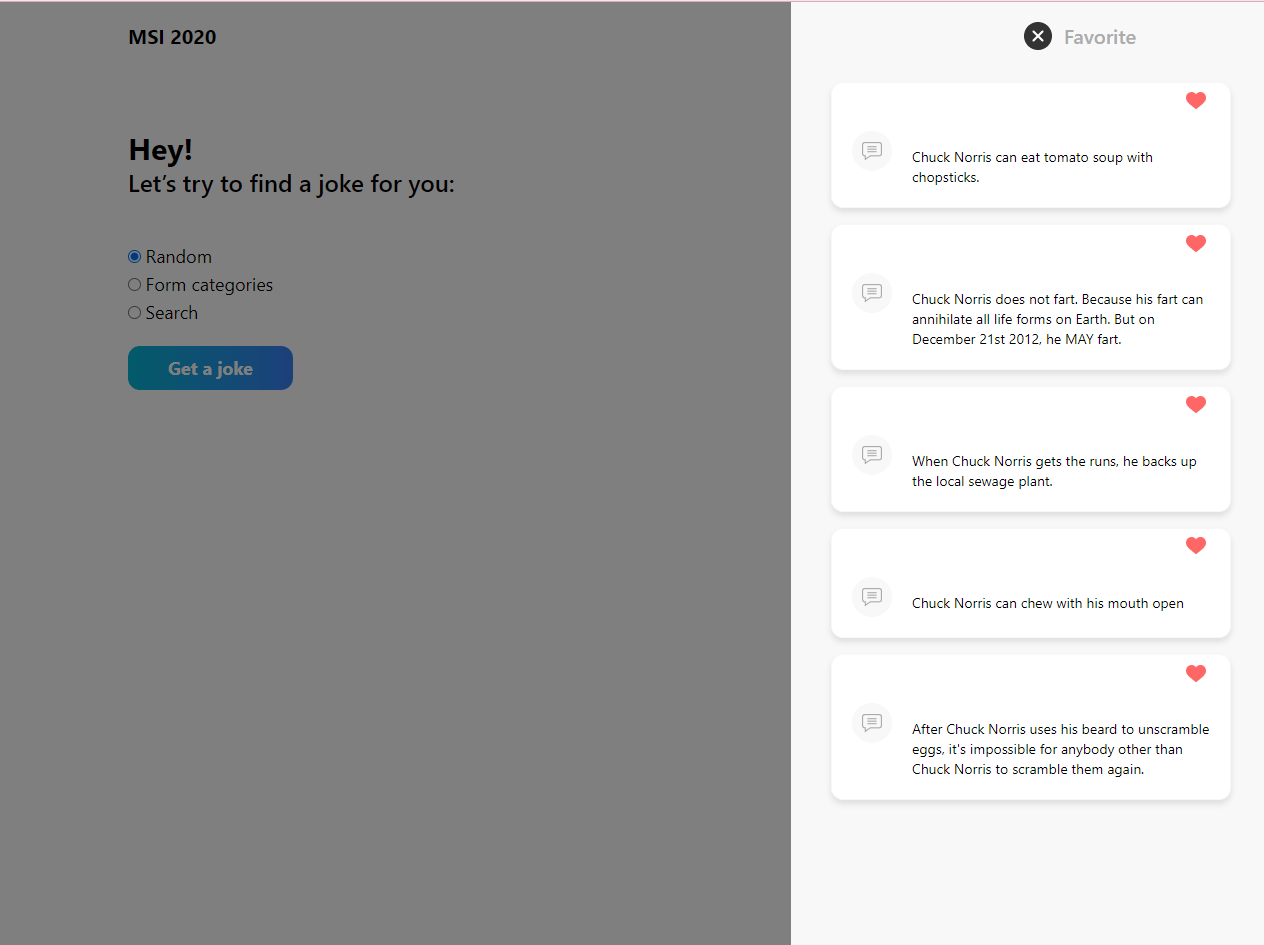Click 'Let's try to find a joke for you:'
Viewport: 1264px width, 945px height.
tap(292, 184)
